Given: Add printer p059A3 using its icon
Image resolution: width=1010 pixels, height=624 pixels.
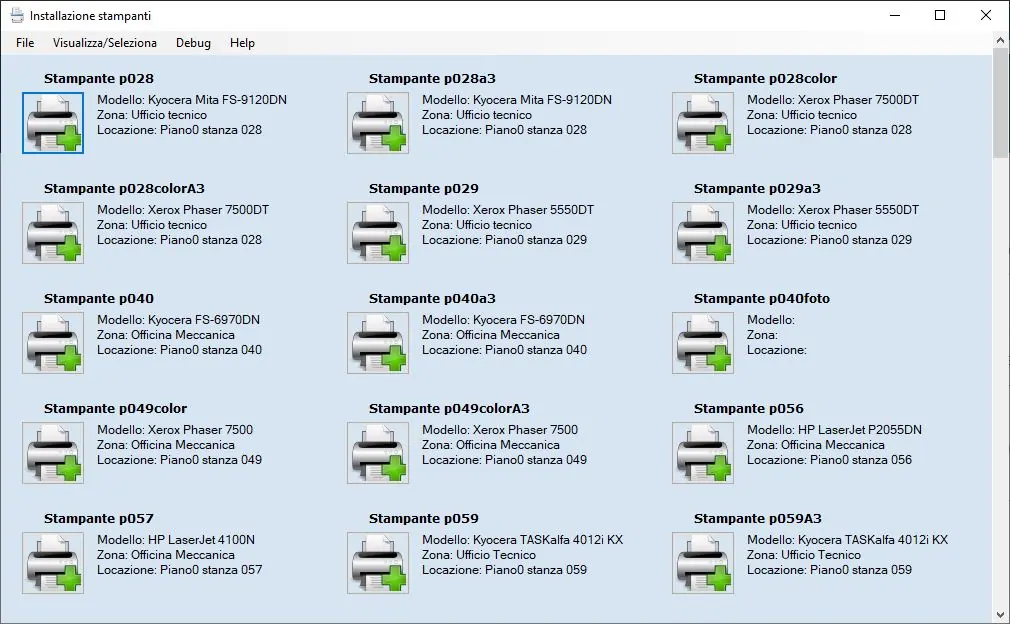Looking at the screenshot, I should coord(703,563).
